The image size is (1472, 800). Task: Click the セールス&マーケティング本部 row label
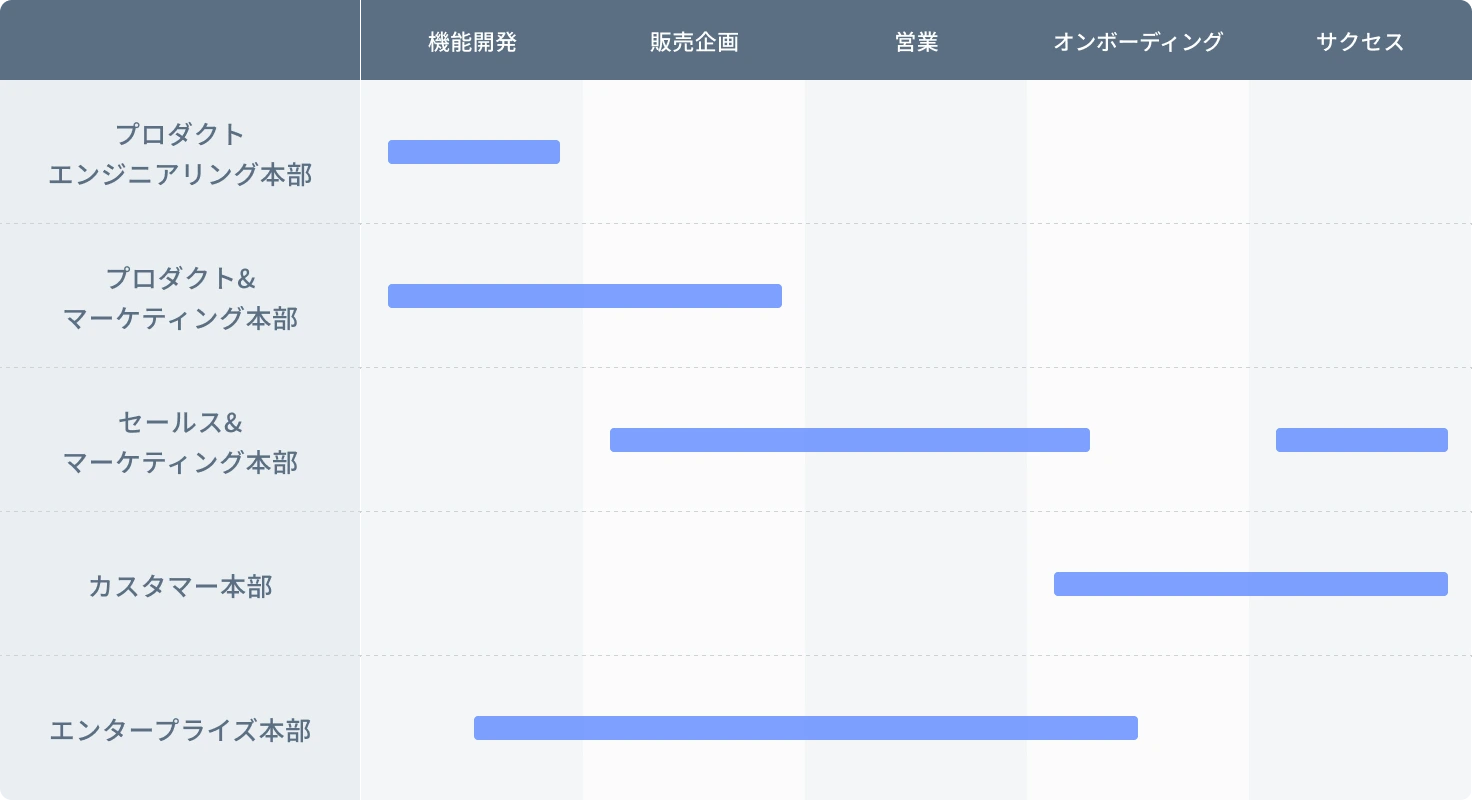[x=180, y=442]
